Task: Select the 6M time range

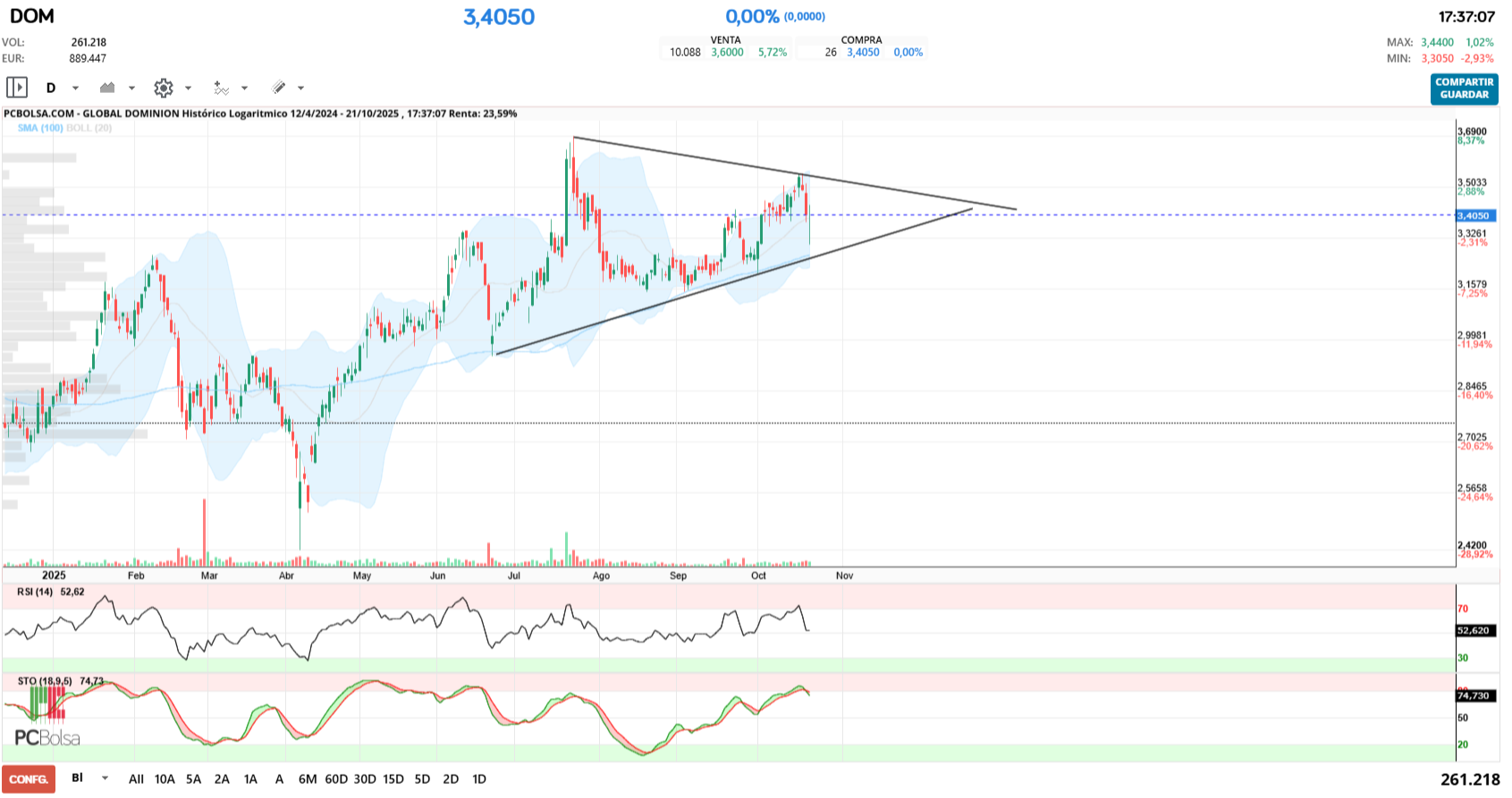Action: coord(307,779)
